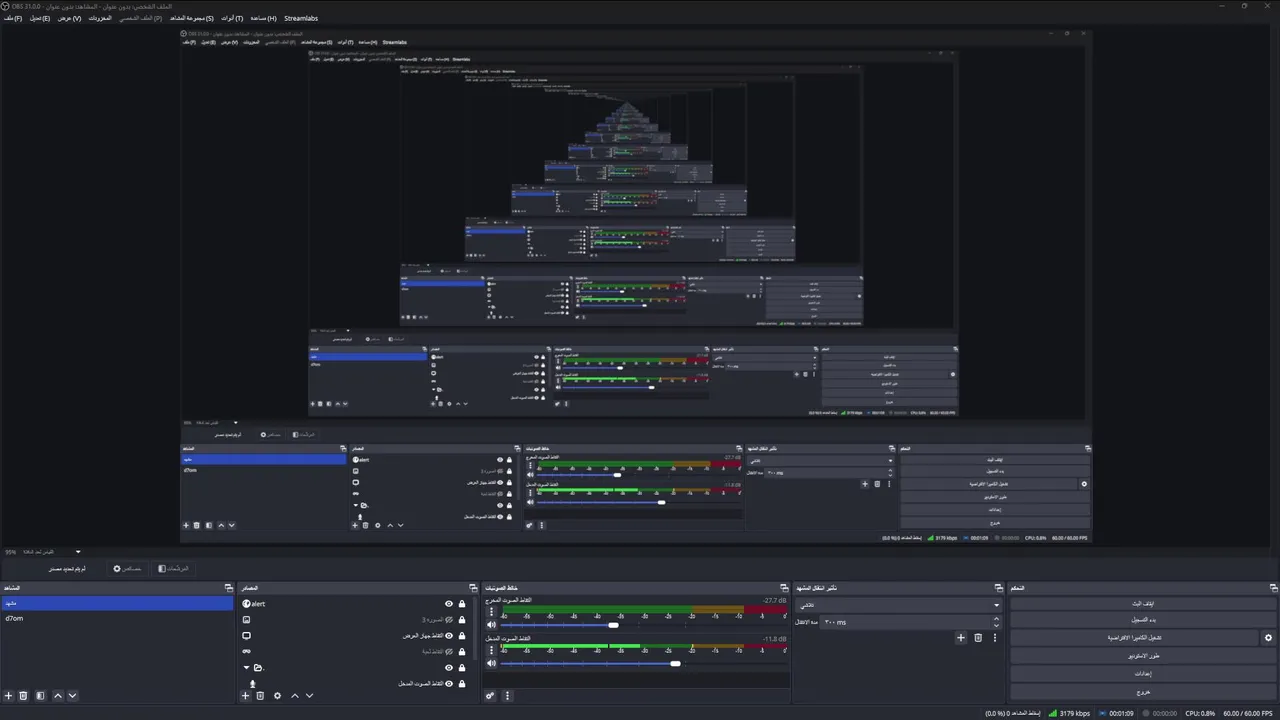The image size is (1280, 720).
Task: Open the three-dot menu for التقاط الصوت المخرج
Action: click(491, 609)
